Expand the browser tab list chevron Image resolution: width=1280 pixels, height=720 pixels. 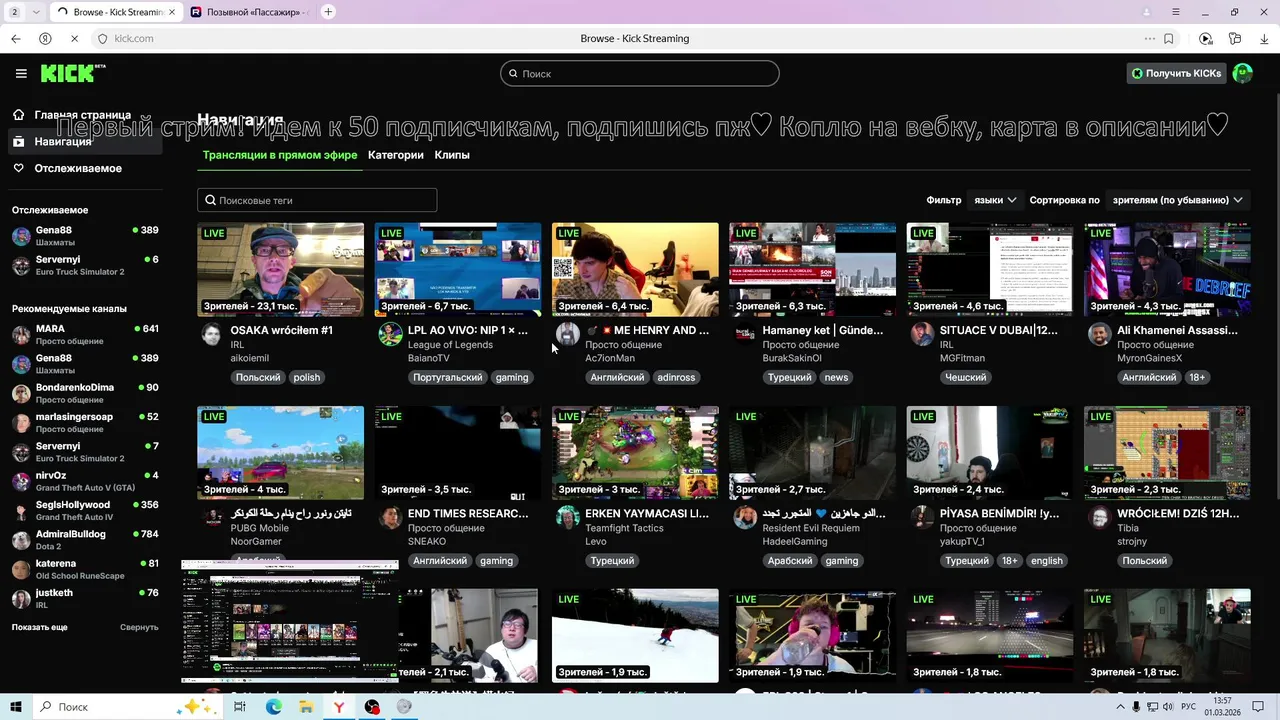coord(37,12)
